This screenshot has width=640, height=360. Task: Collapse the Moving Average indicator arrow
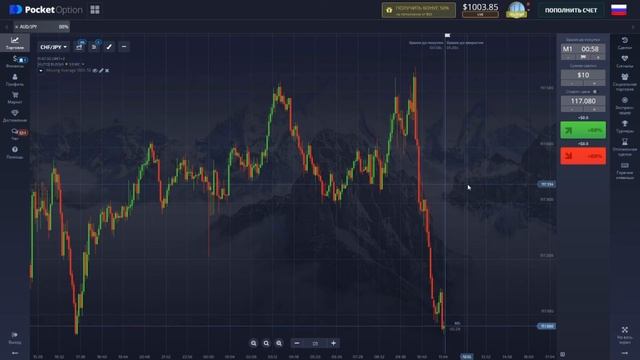pos(40,71)
